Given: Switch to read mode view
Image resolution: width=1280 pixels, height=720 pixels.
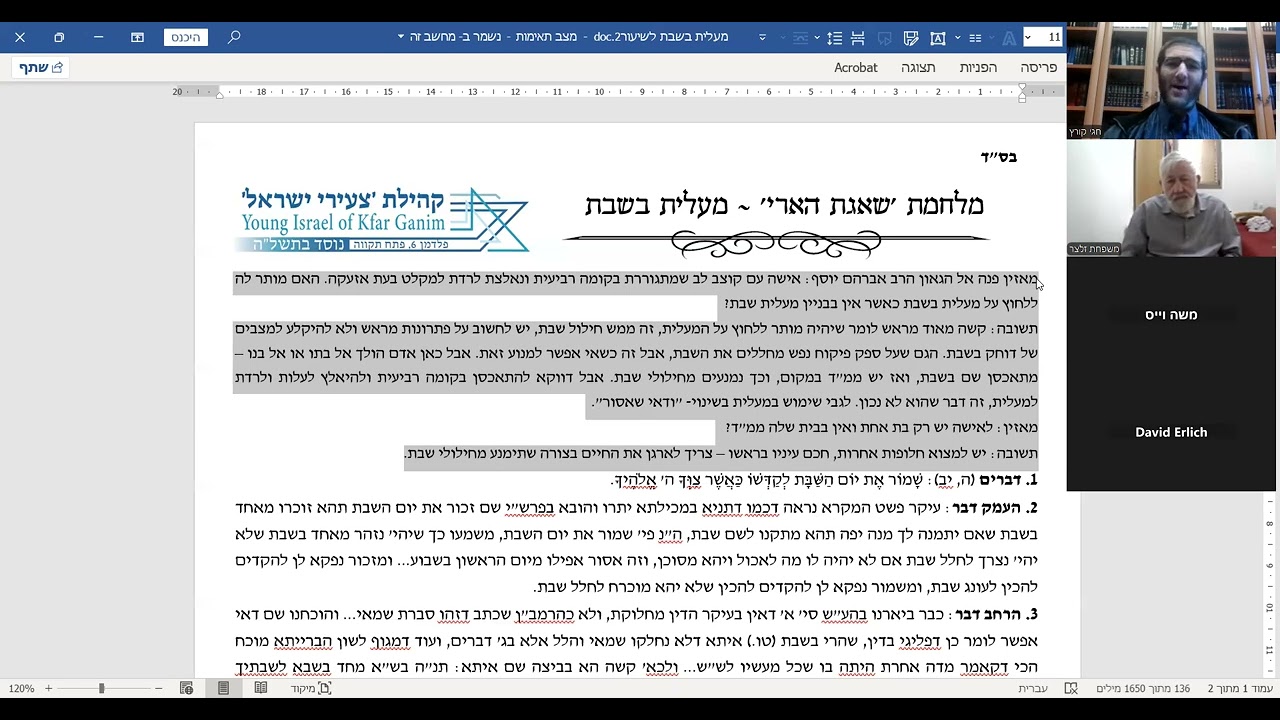Looking at the screenshot, I should [261, 688].
